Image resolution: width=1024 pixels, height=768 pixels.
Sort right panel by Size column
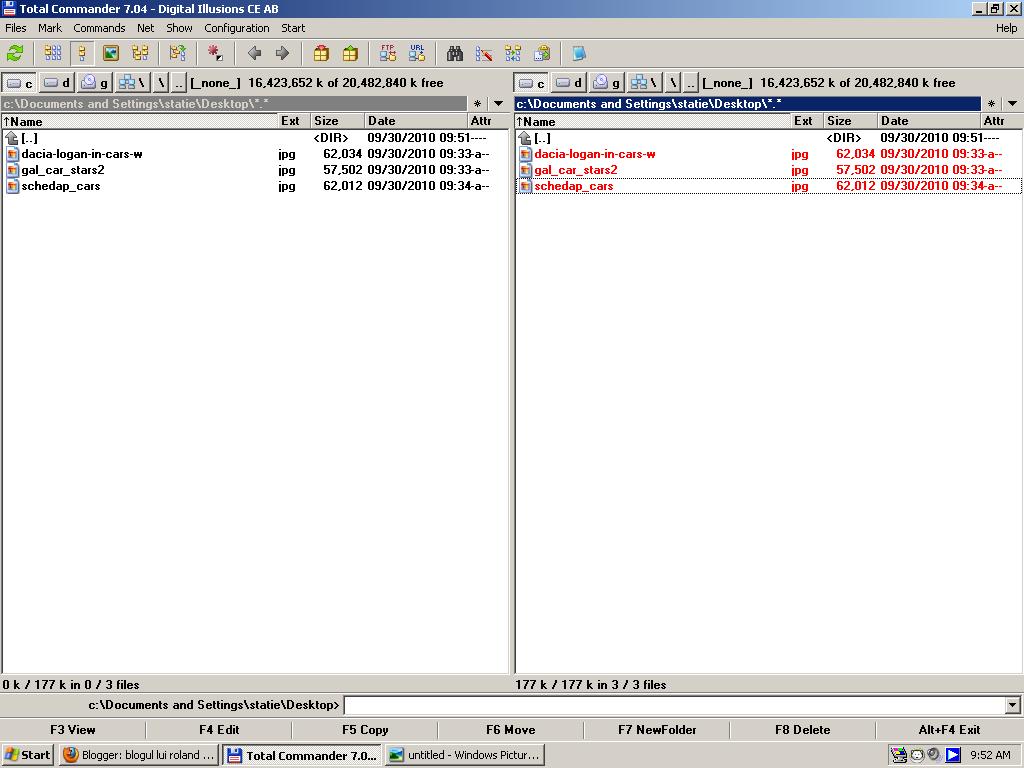(x=850, y=121)
